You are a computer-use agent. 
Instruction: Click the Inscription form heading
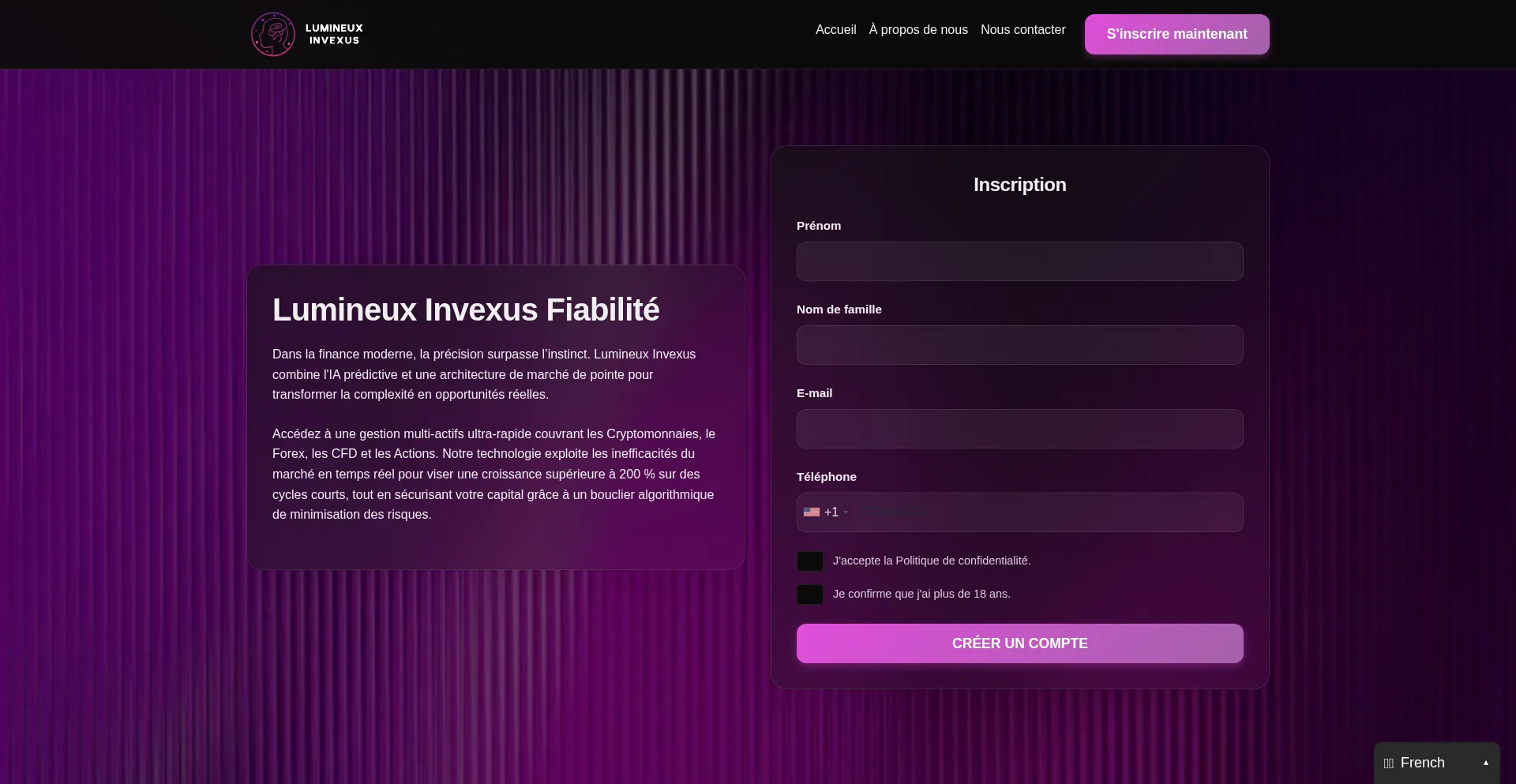click(1019, 185)
